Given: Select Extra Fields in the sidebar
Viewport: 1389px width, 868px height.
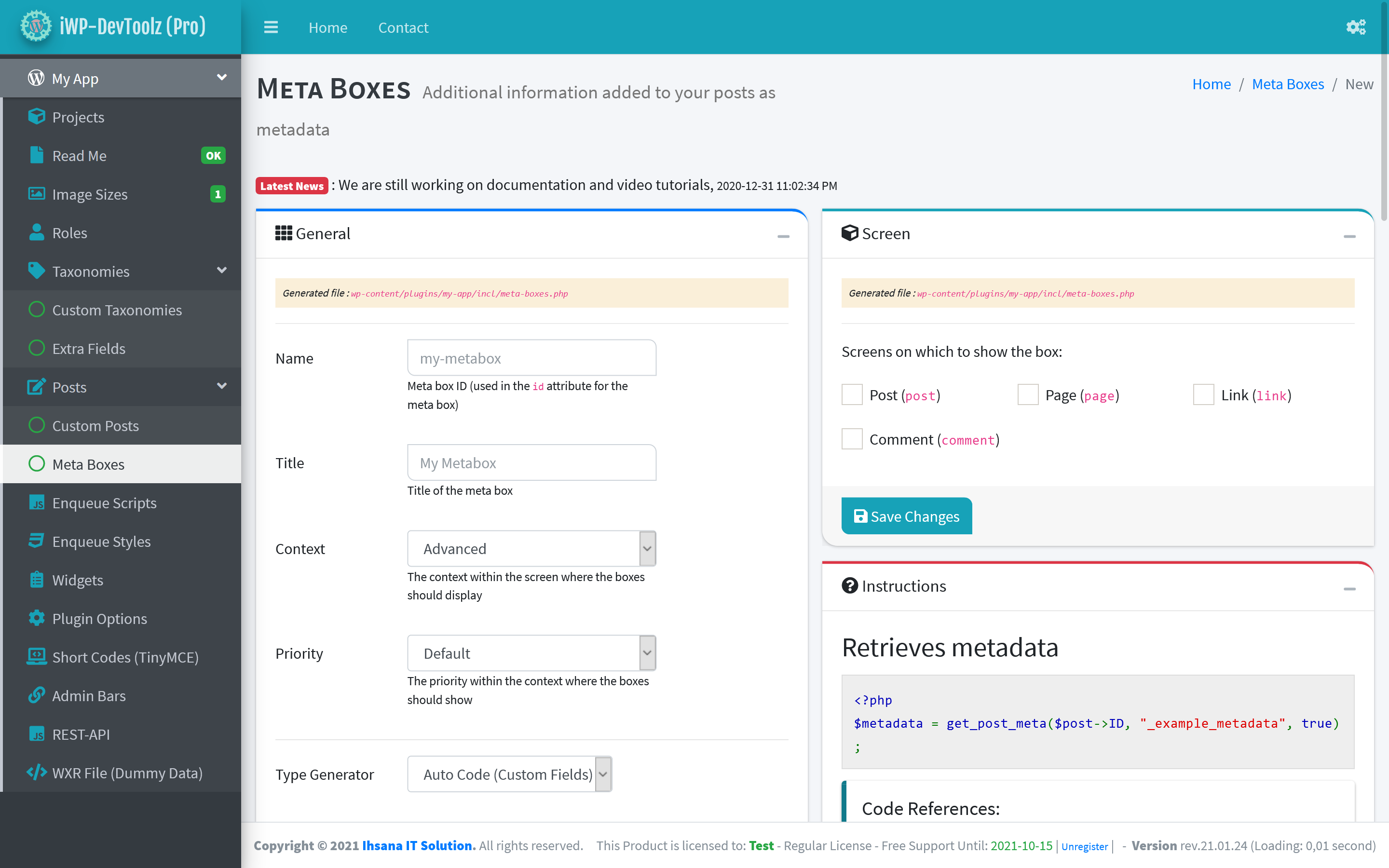Looking at the screenshot, I should pyautogui.click(x=122, y=348).
